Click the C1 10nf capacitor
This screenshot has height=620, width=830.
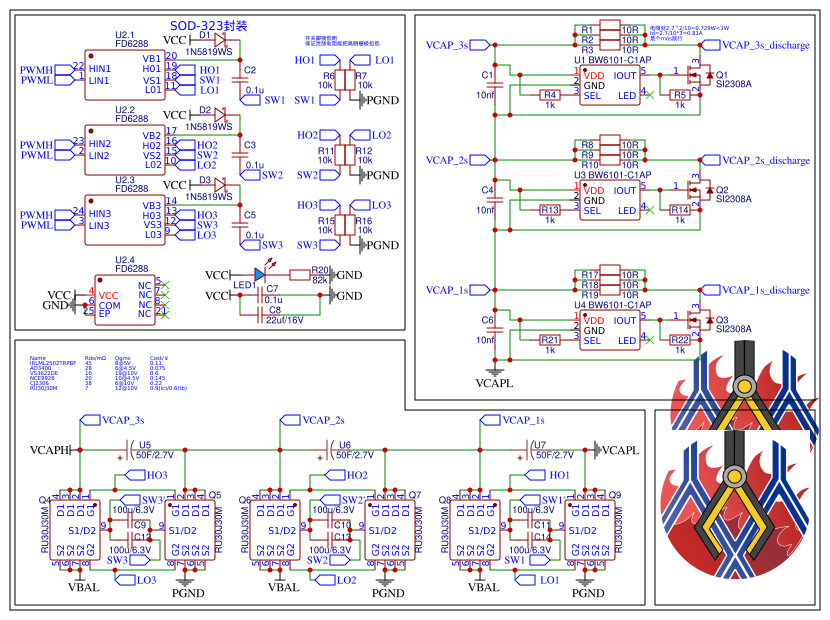(494, 81)
